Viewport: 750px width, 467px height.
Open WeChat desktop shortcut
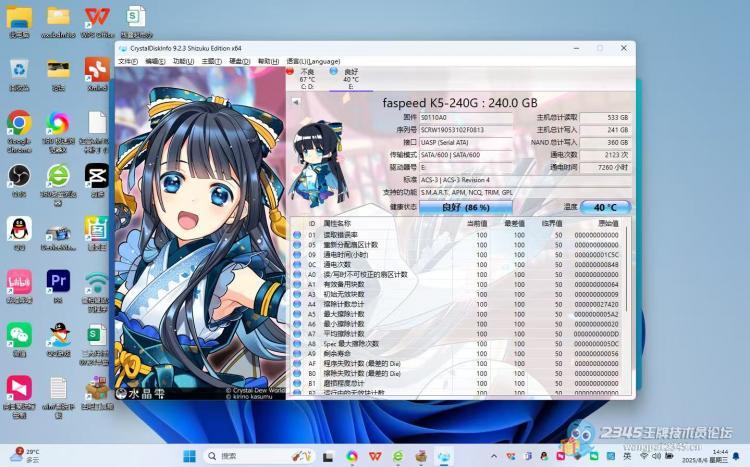click(19, 340)
